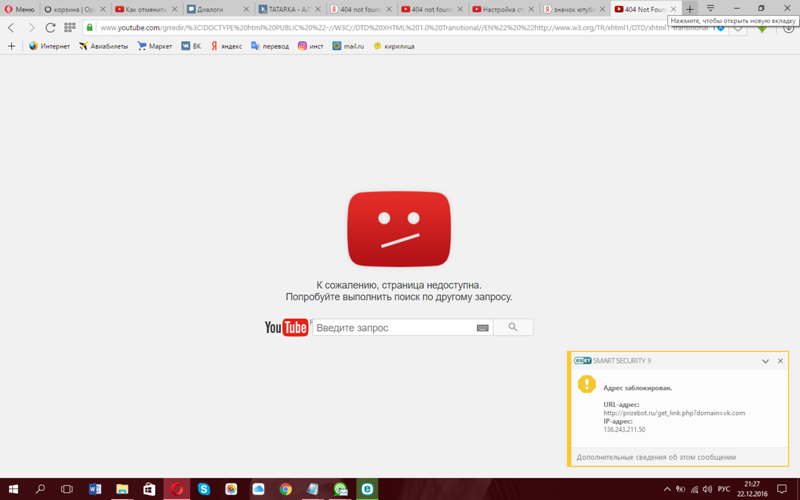Open a new tab with plus button
Viewport: 800px width, 500px height.
coord(689,9)
